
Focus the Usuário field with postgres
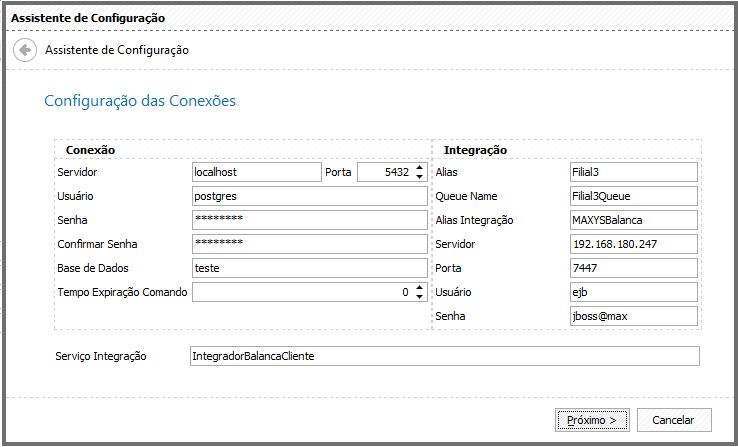coord(310,196)
